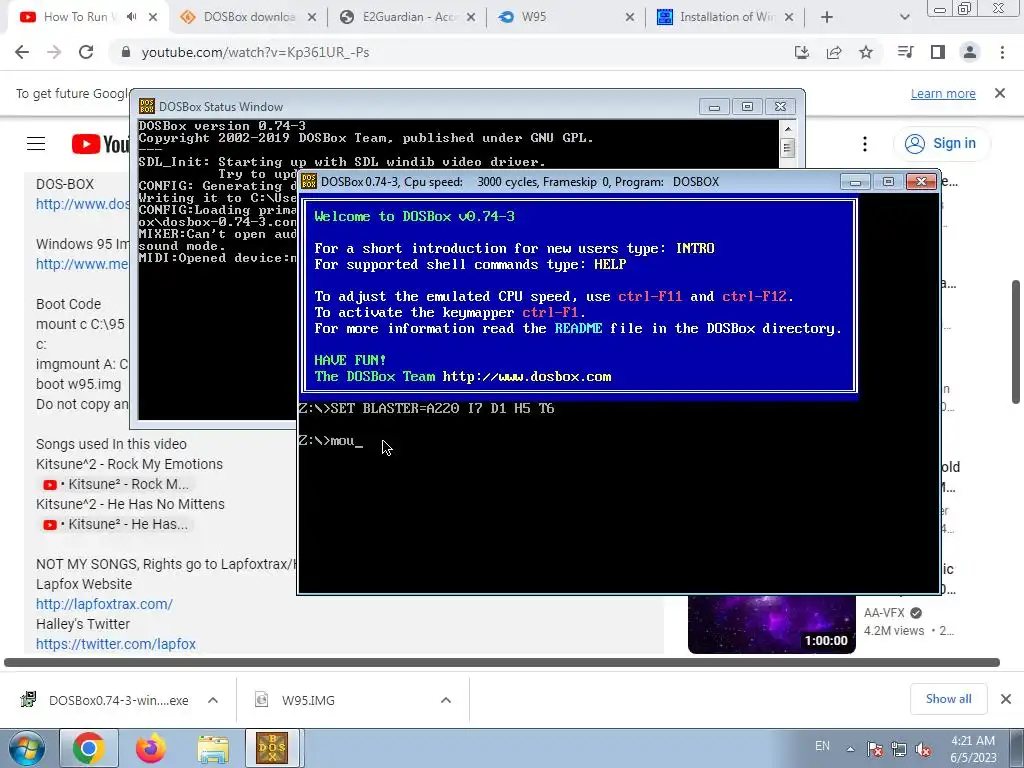Close the downloads bar
The image size is (1024, 768).
(x=1006, y=699)
